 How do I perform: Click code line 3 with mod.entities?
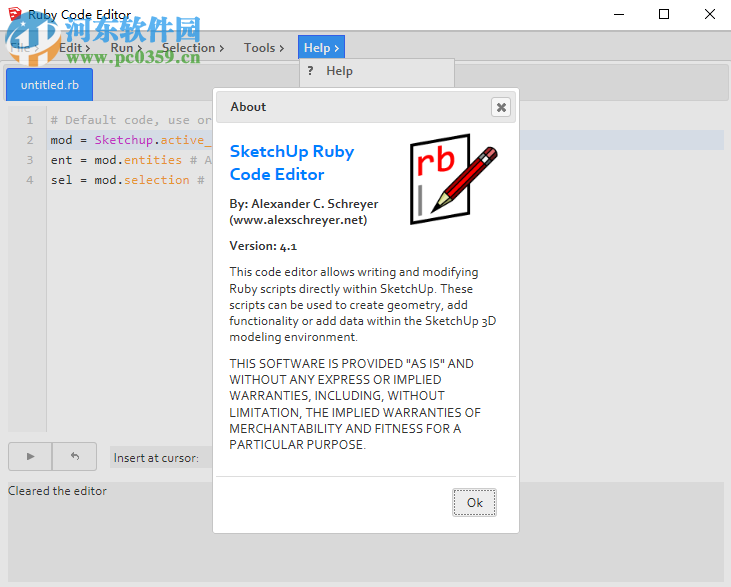click(x=131, y=160)
